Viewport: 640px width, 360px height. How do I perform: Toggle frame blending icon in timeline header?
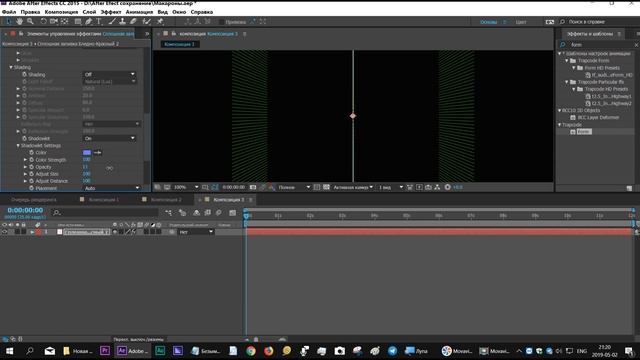(208, 213)
